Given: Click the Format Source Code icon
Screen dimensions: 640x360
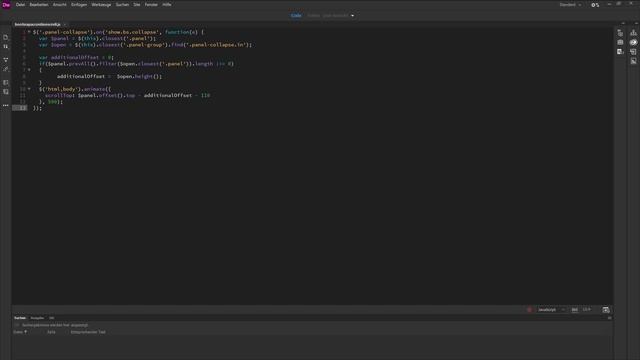Looking at the screenshot, I should click(6, 69).
